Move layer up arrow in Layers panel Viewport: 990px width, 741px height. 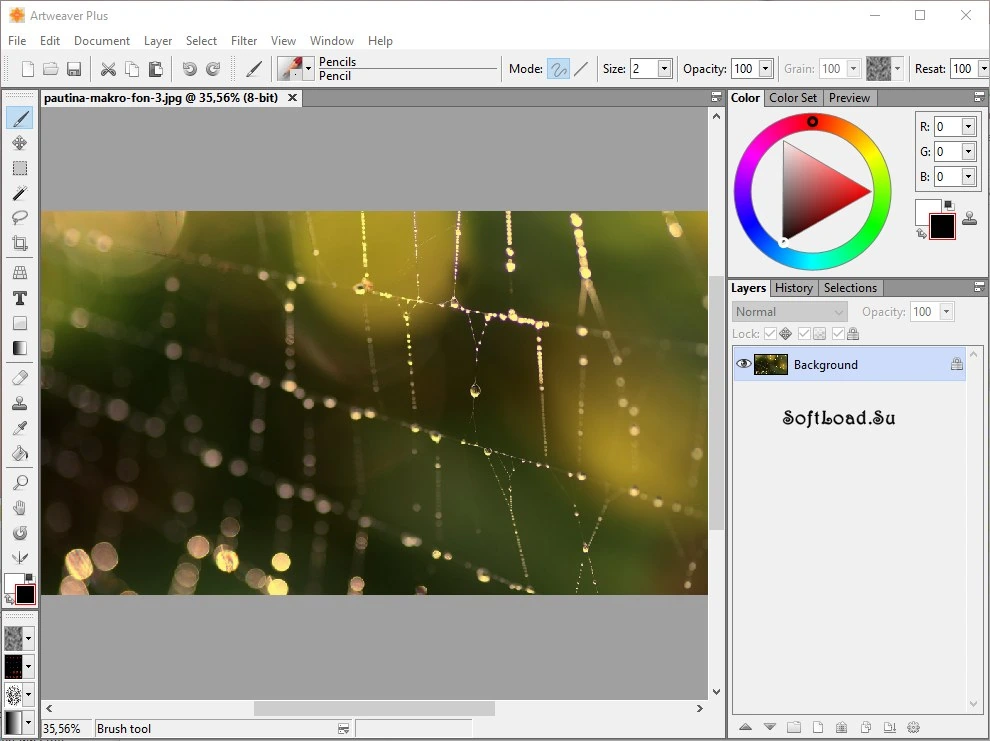745,727
